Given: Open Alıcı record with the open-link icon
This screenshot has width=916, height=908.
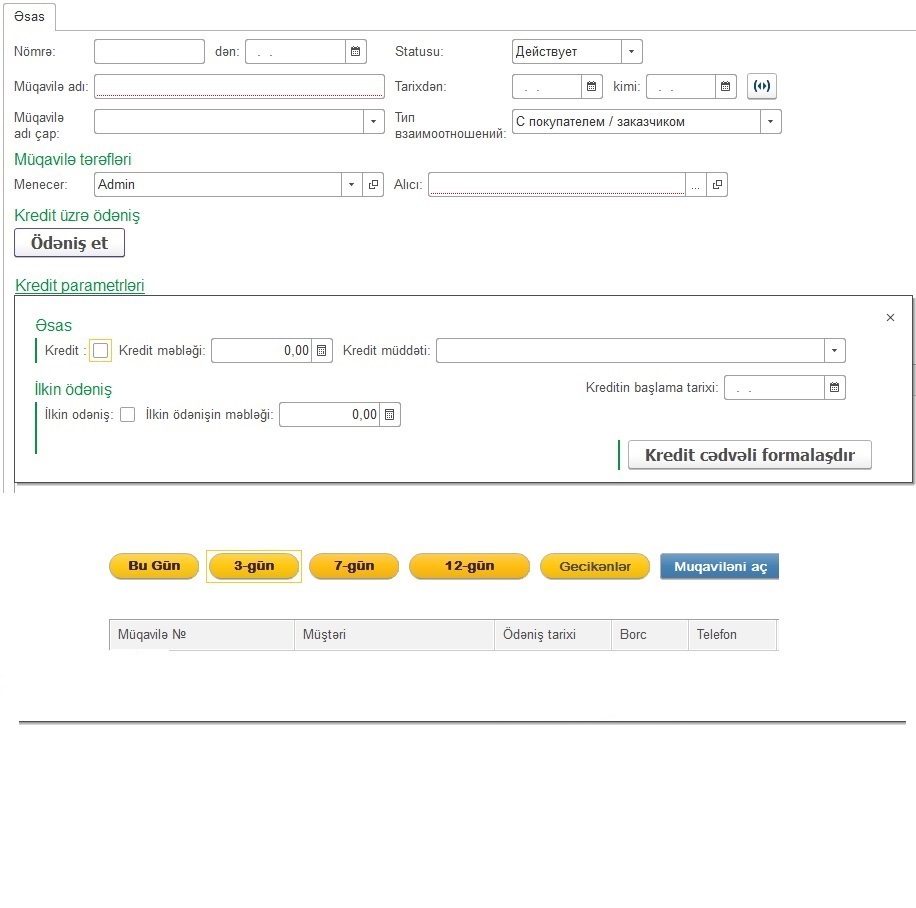Looking at the screenshot, I should point(717,185).
